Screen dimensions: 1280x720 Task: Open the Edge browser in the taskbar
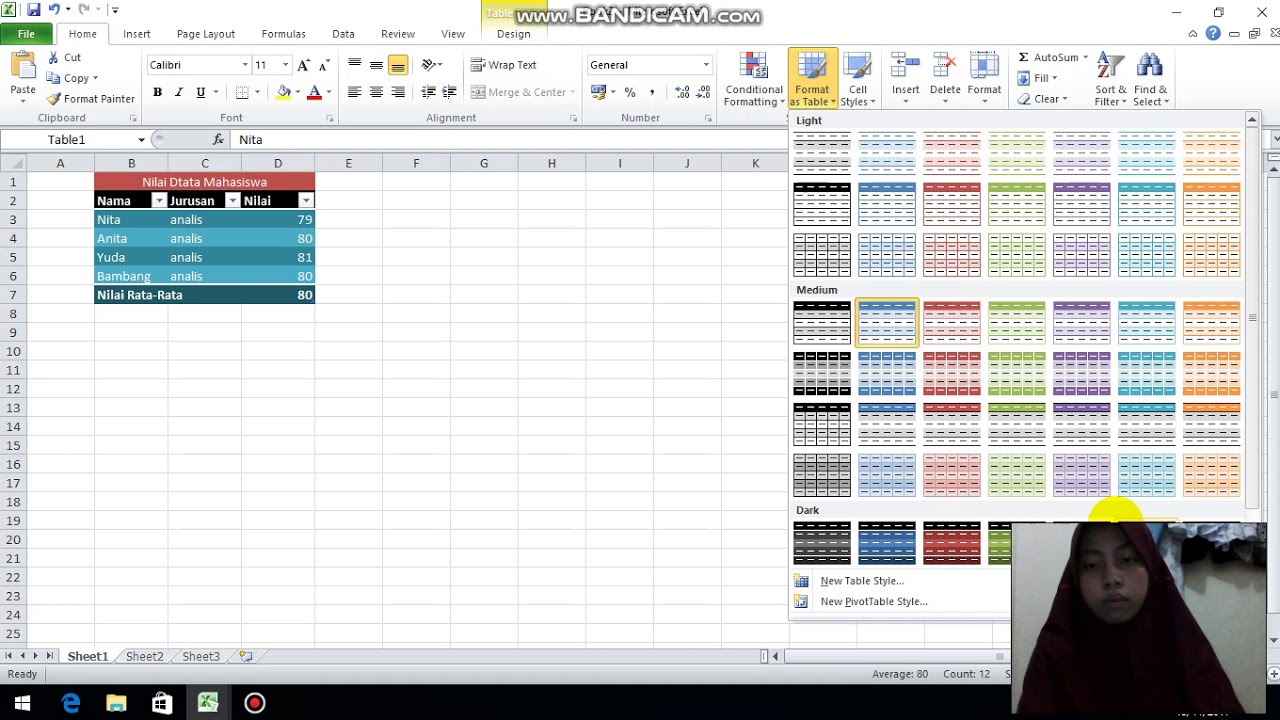(70, 703)
